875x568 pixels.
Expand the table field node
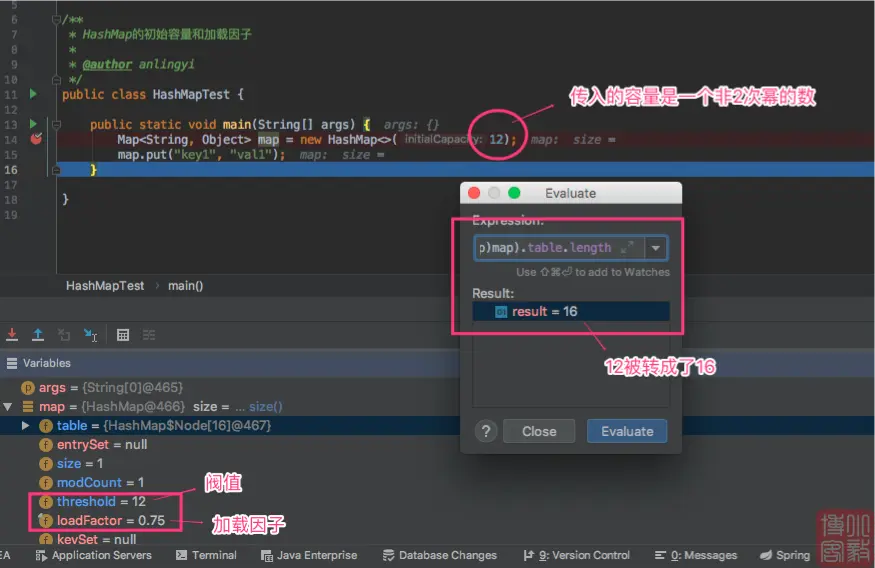tap(25, 426)
